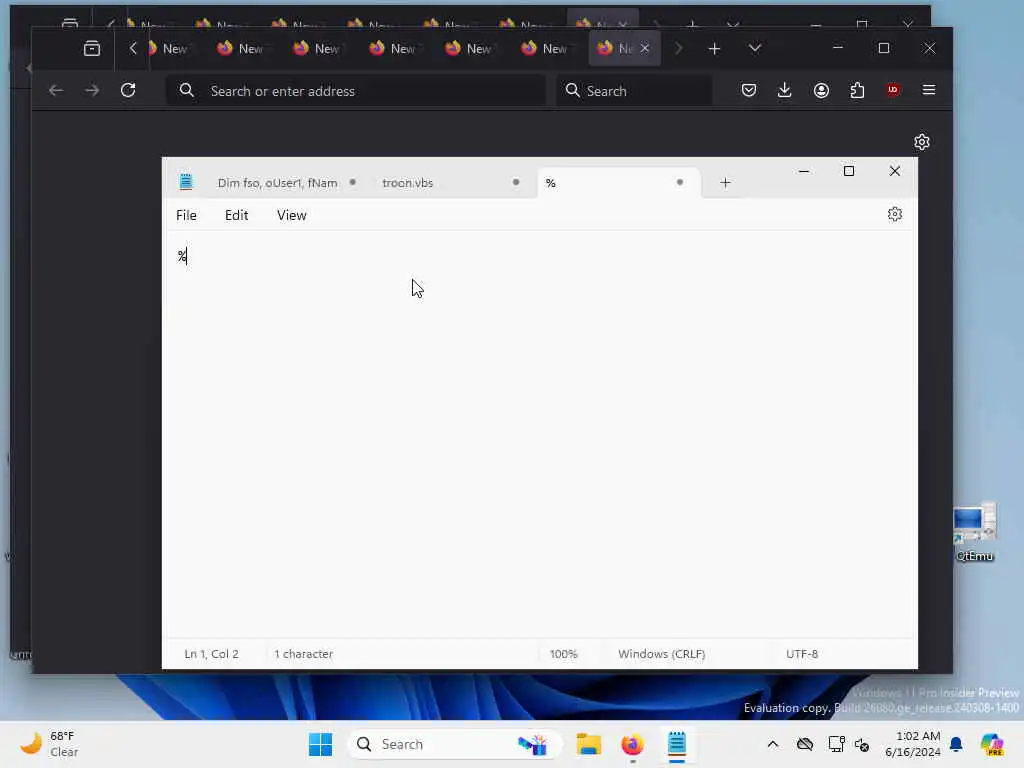
Task: Open Notepad File menu
Action: coord(186,216)
